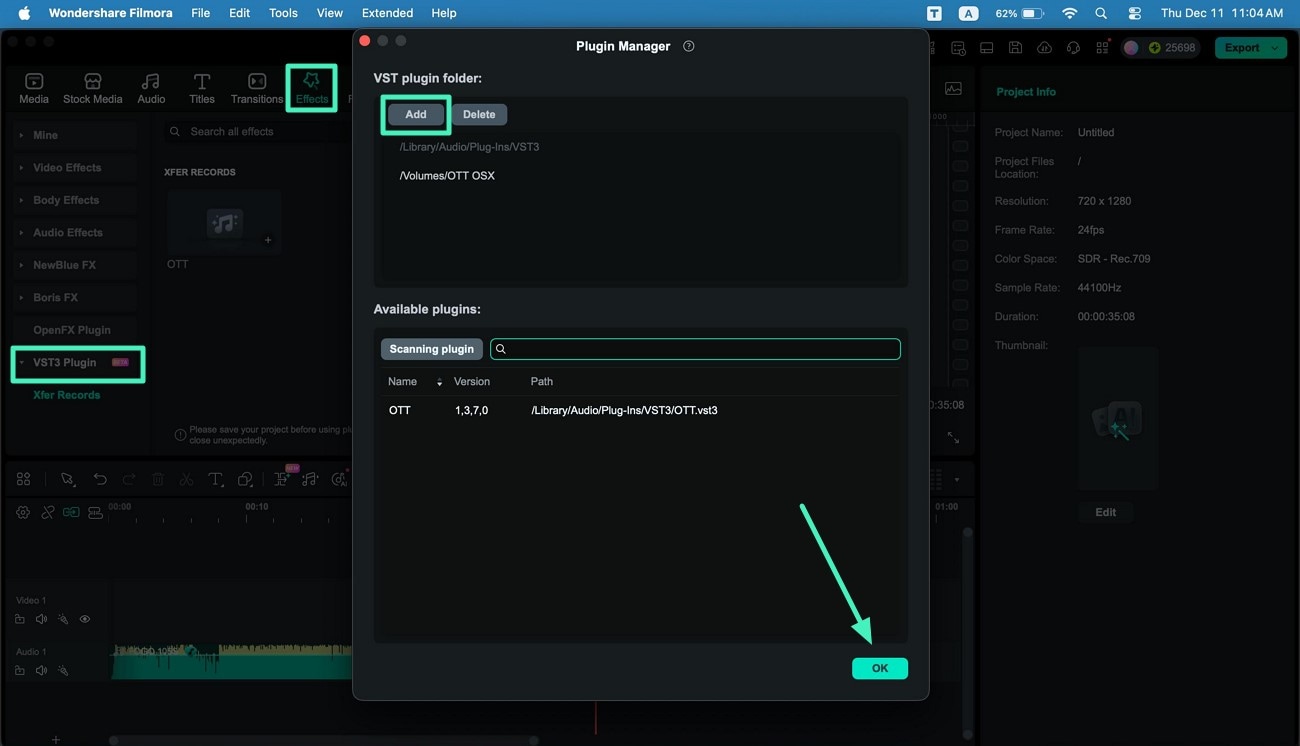Switch to the Stock Media tab
The width and height of the screenshot is (1300, 746).
point(92,86)
